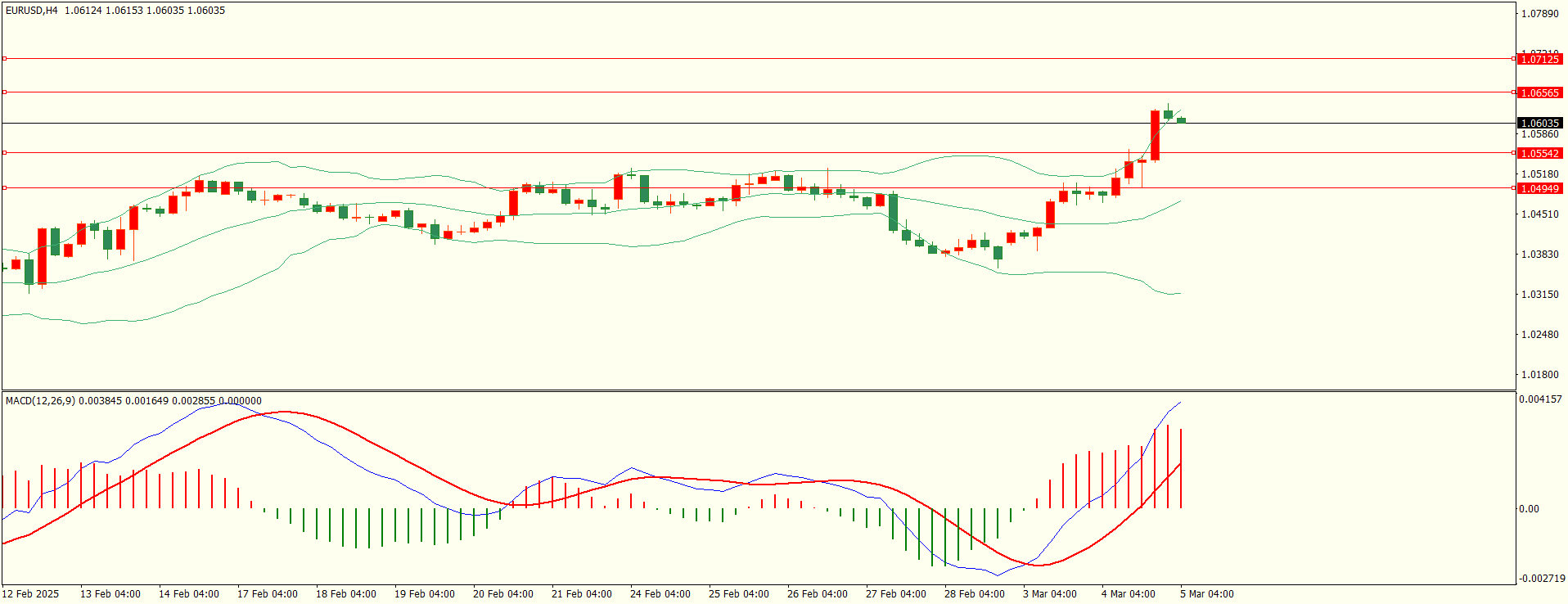Select the 1.07125 price level label
Screen dimensions: 1568x604
[1539, 59]
